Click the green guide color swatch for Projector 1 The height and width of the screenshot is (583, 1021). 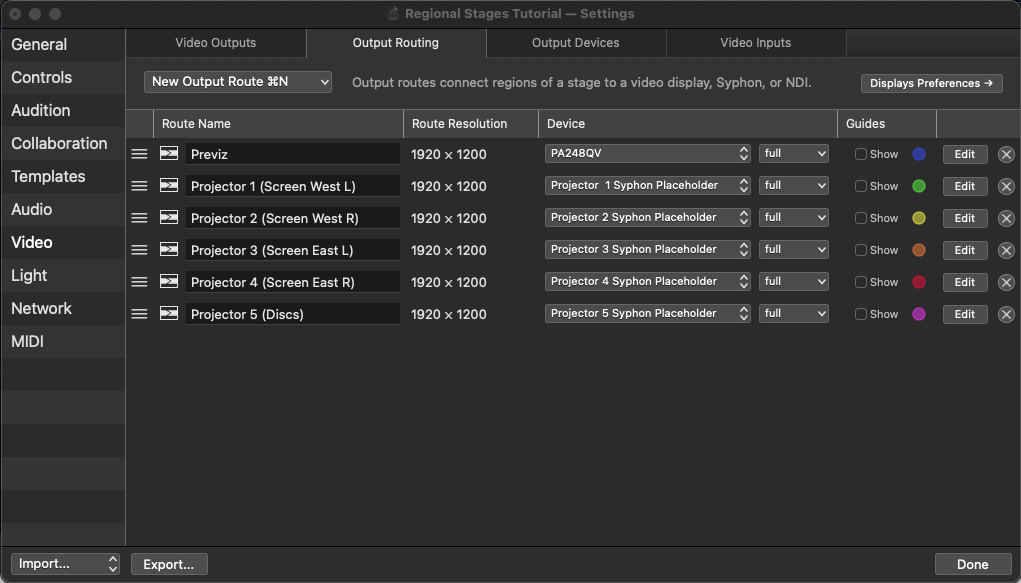[x=918, y=186]
